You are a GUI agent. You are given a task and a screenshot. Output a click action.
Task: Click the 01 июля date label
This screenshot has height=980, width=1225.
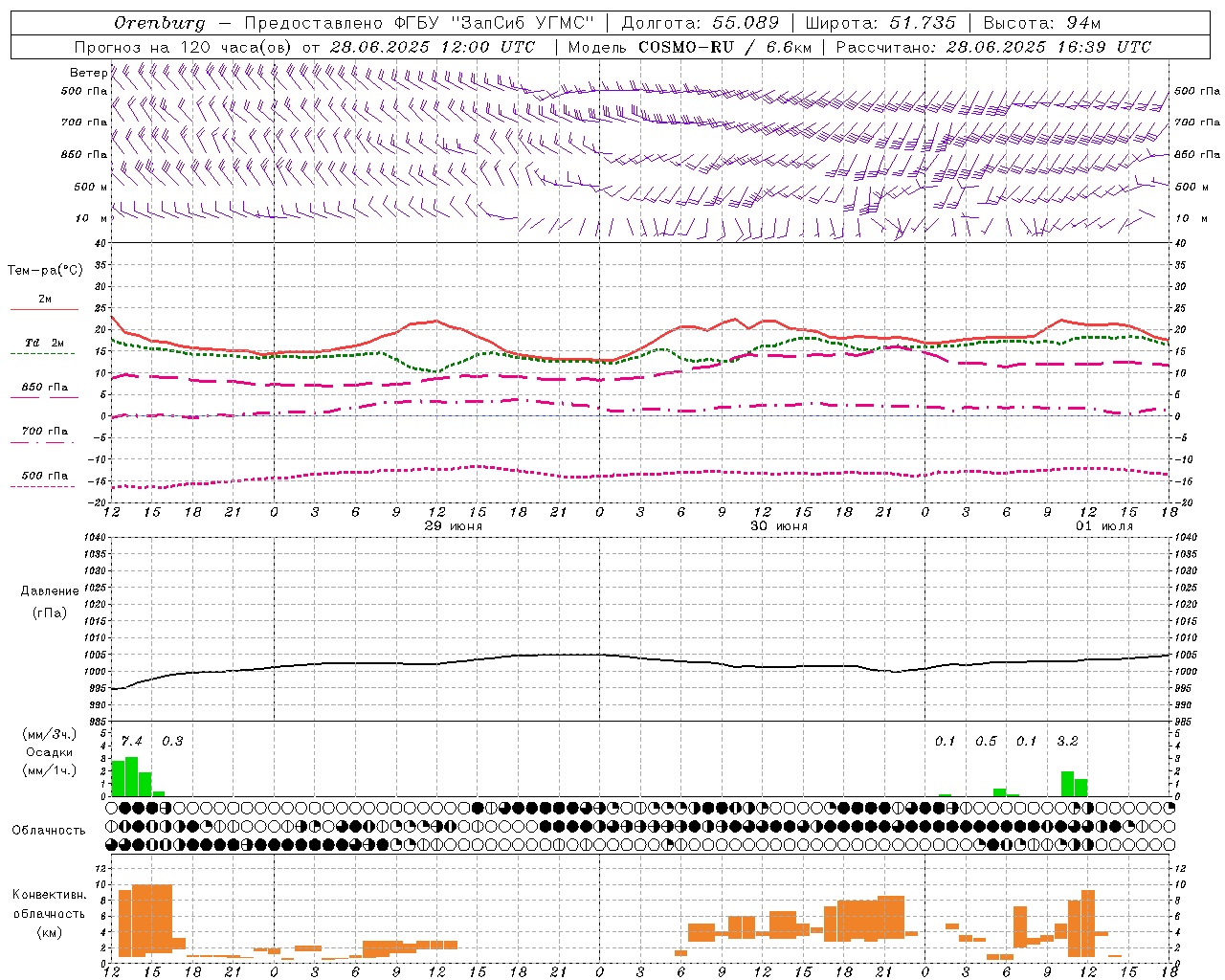point(1104,526)
